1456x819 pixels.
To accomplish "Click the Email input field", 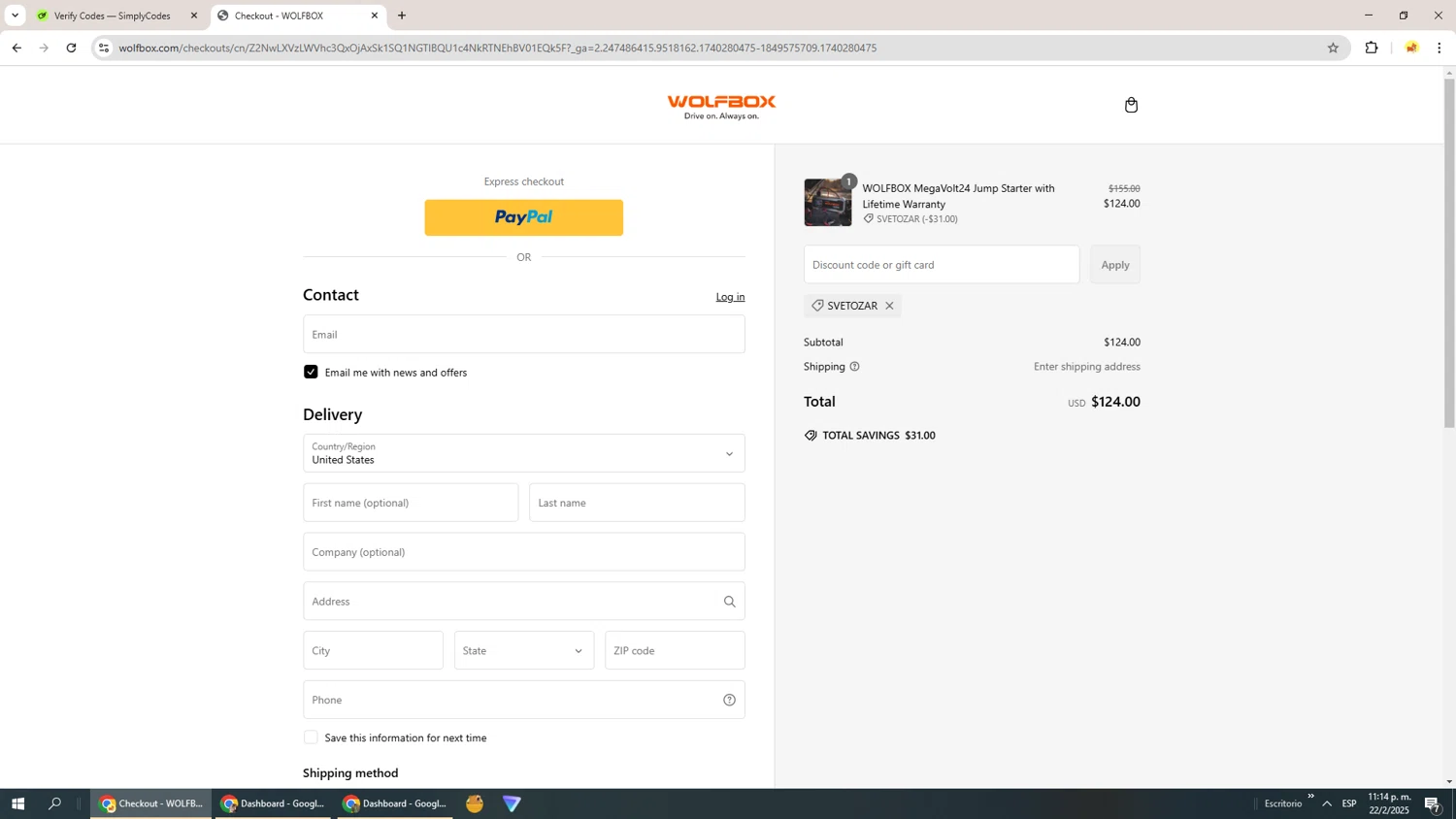I will pos(524,334).
